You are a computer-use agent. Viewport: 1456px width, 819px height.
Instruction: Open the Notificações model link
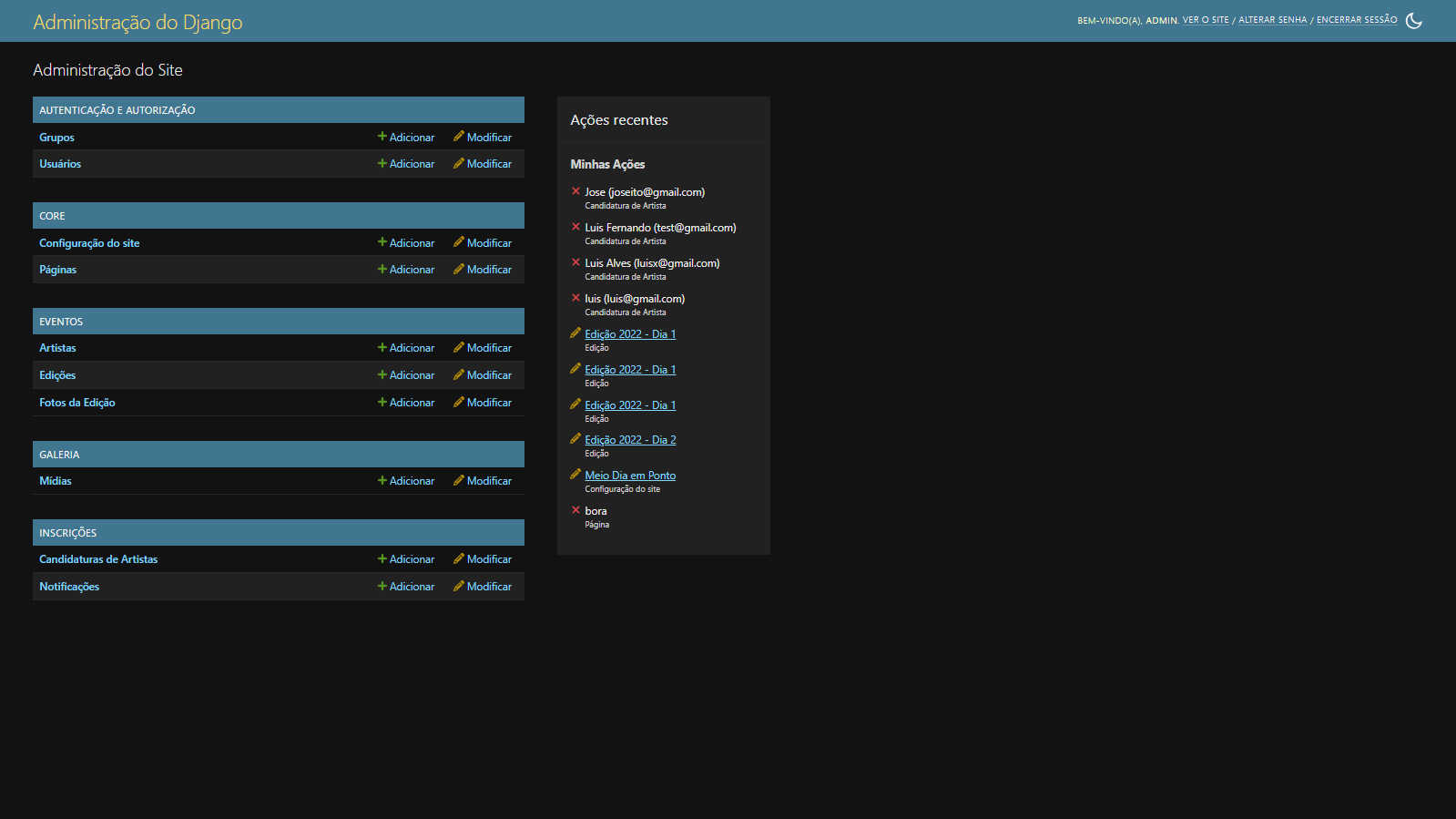[x=69, y=587]
